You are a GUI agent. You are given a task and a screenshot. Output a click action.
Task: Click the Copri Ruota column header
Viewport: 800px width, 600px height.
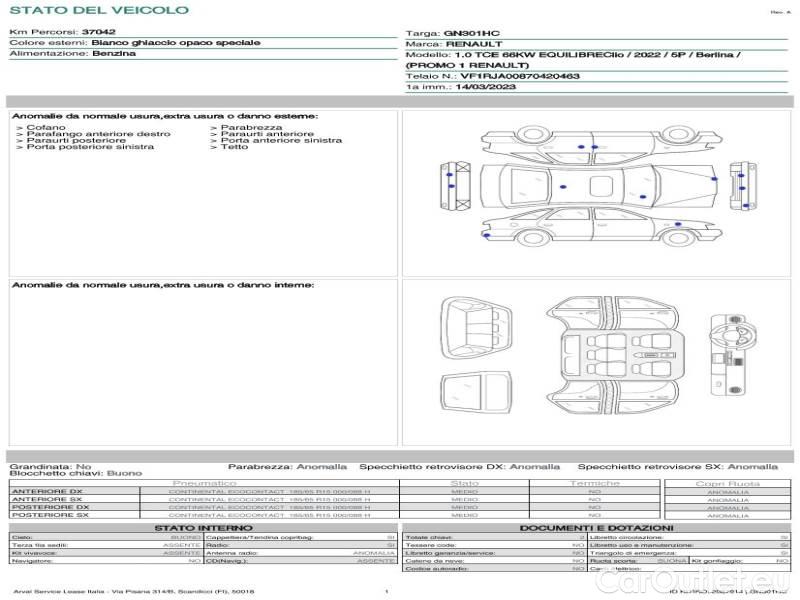click(727, 483)
